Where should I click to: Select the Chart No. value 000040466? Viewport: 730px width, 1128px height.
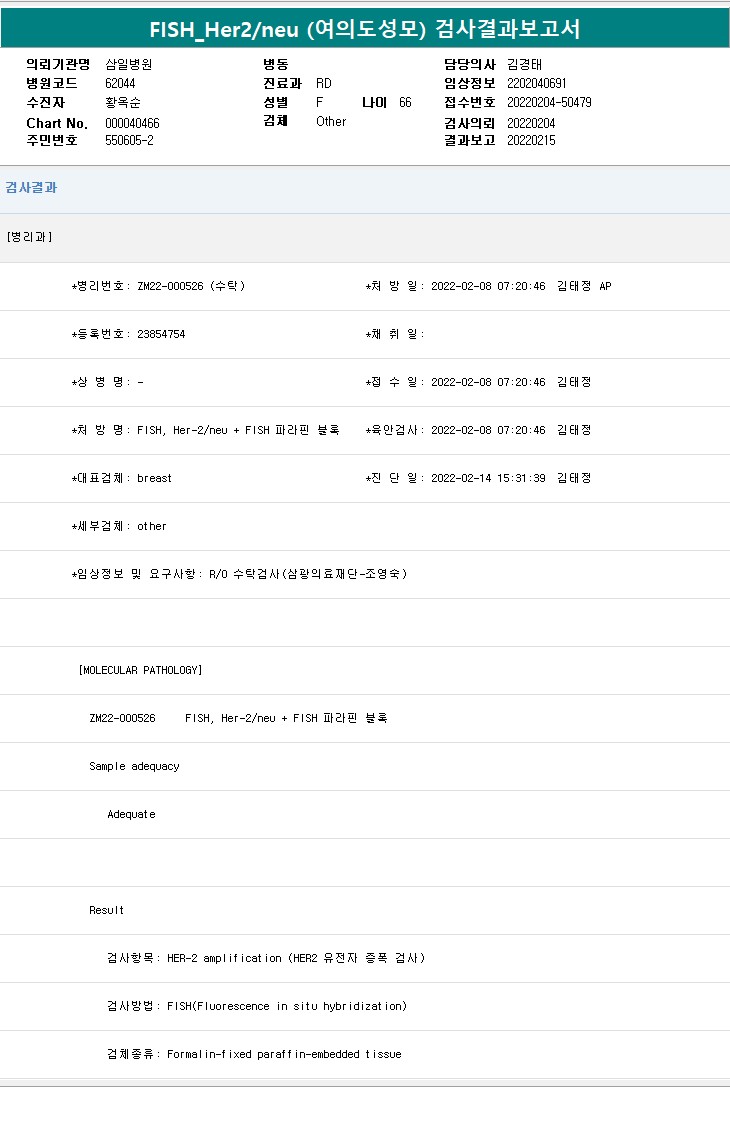click(x=132, y=123)
